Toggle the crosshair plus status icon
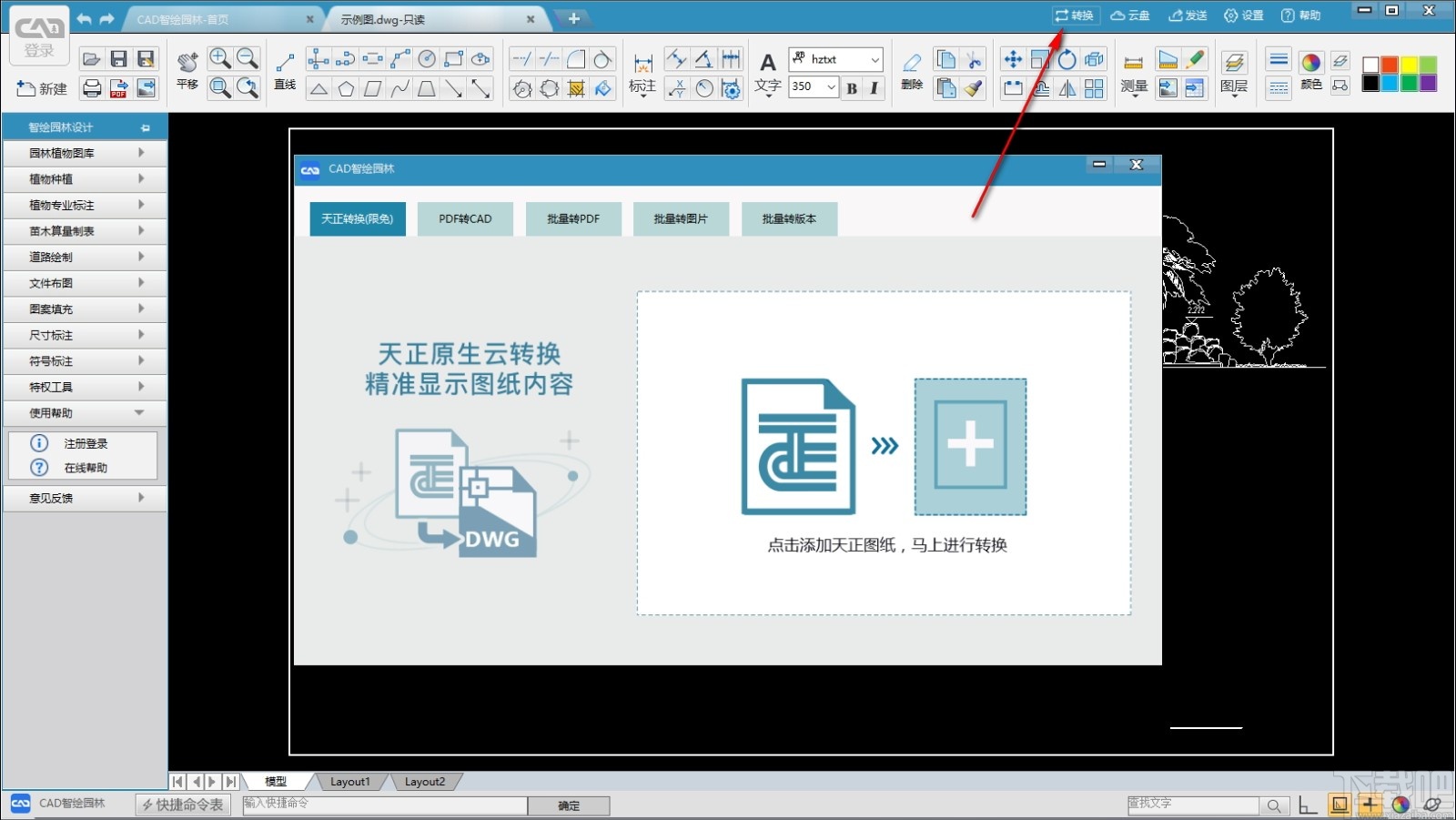Image resolution: width=1456 pixels, height=820 pixels. (x=1370, y=805)
